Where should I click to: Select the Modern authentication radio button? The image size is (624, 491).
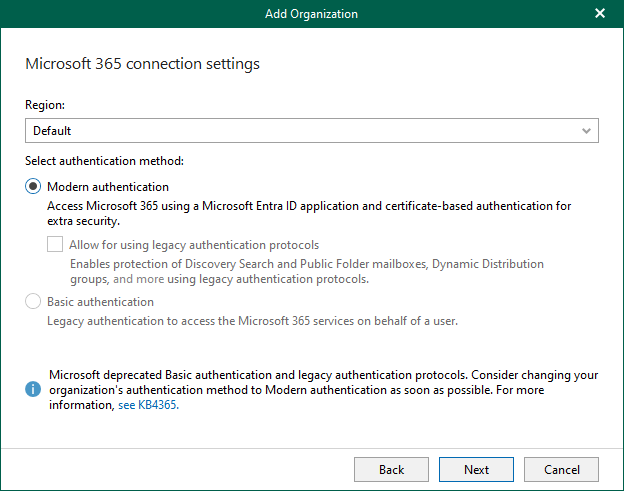click(34, 187)
